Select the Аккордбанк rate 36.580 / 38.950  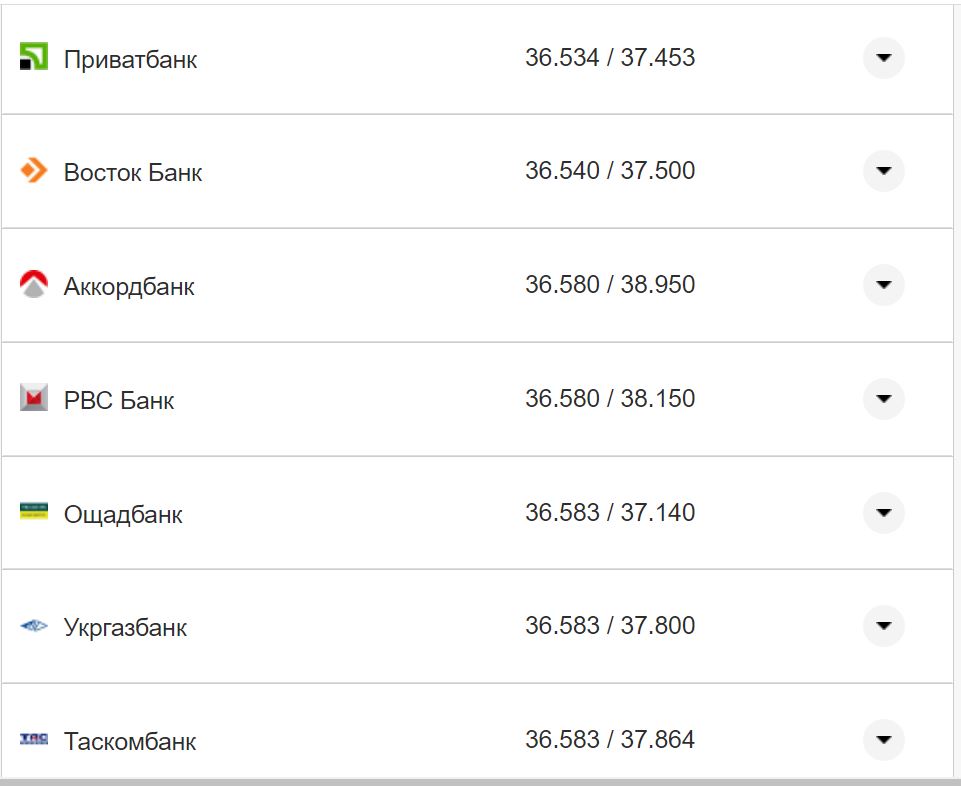click(x=609, y=285)
